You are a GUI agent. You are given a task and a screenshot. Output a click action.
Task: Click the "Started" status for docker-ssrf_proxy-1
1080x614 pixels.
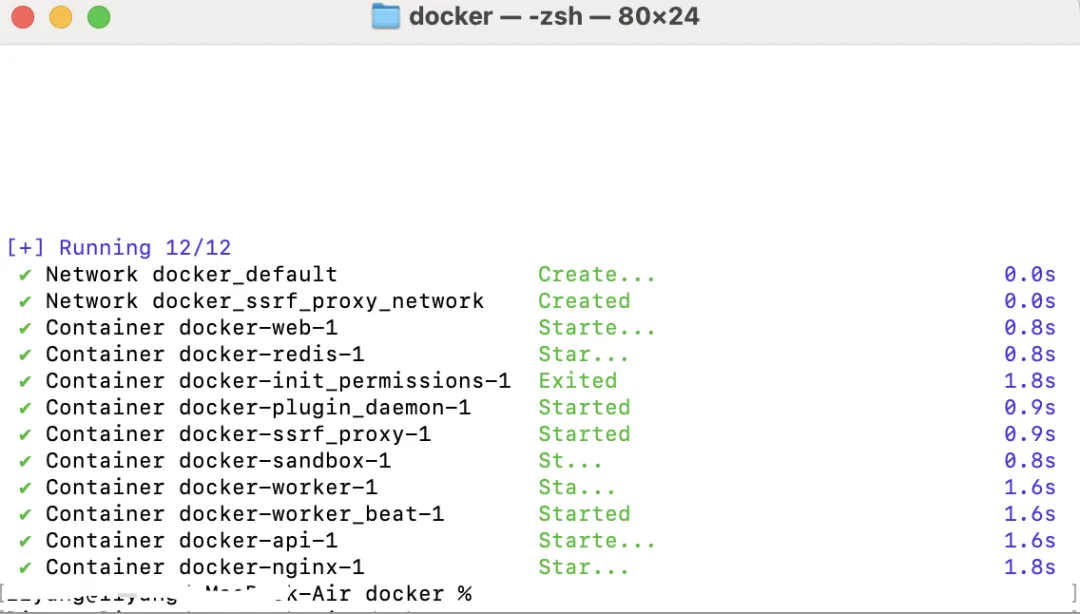coord(584,434)
